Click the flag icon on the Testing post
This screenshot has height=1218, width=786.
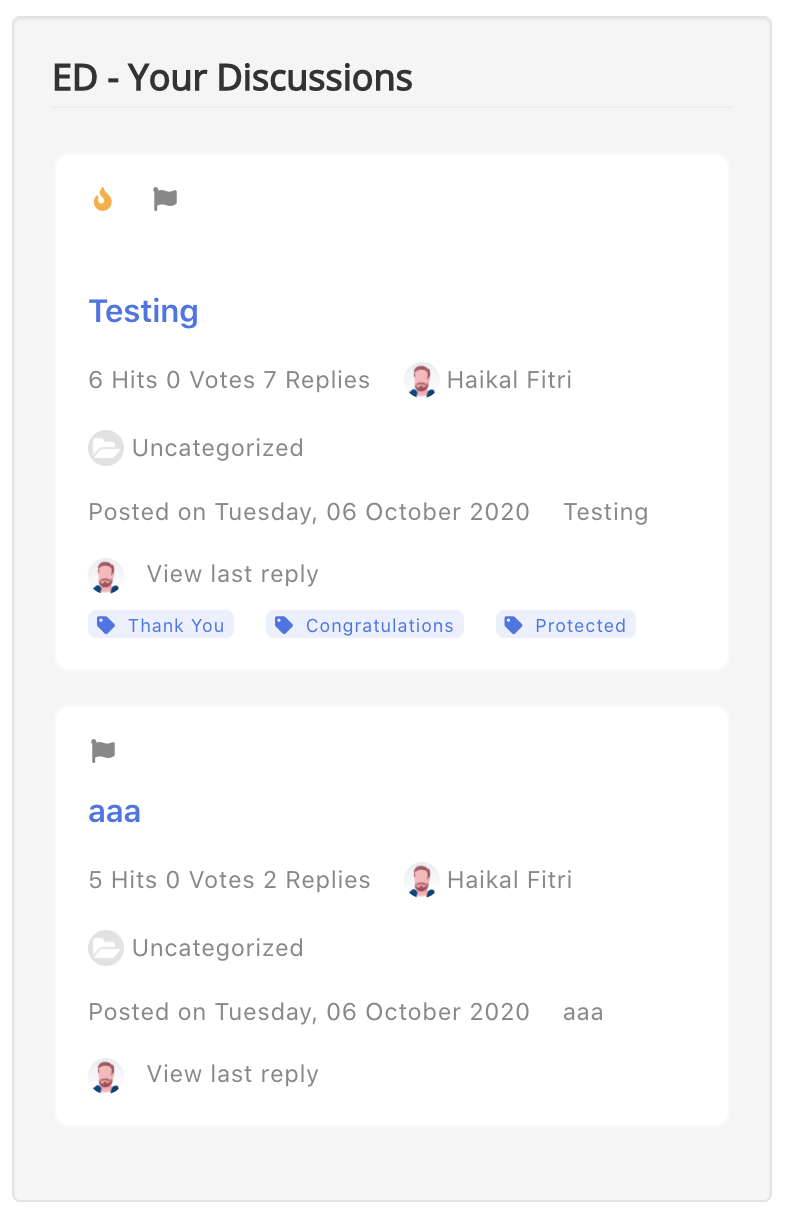click(165, 199)
